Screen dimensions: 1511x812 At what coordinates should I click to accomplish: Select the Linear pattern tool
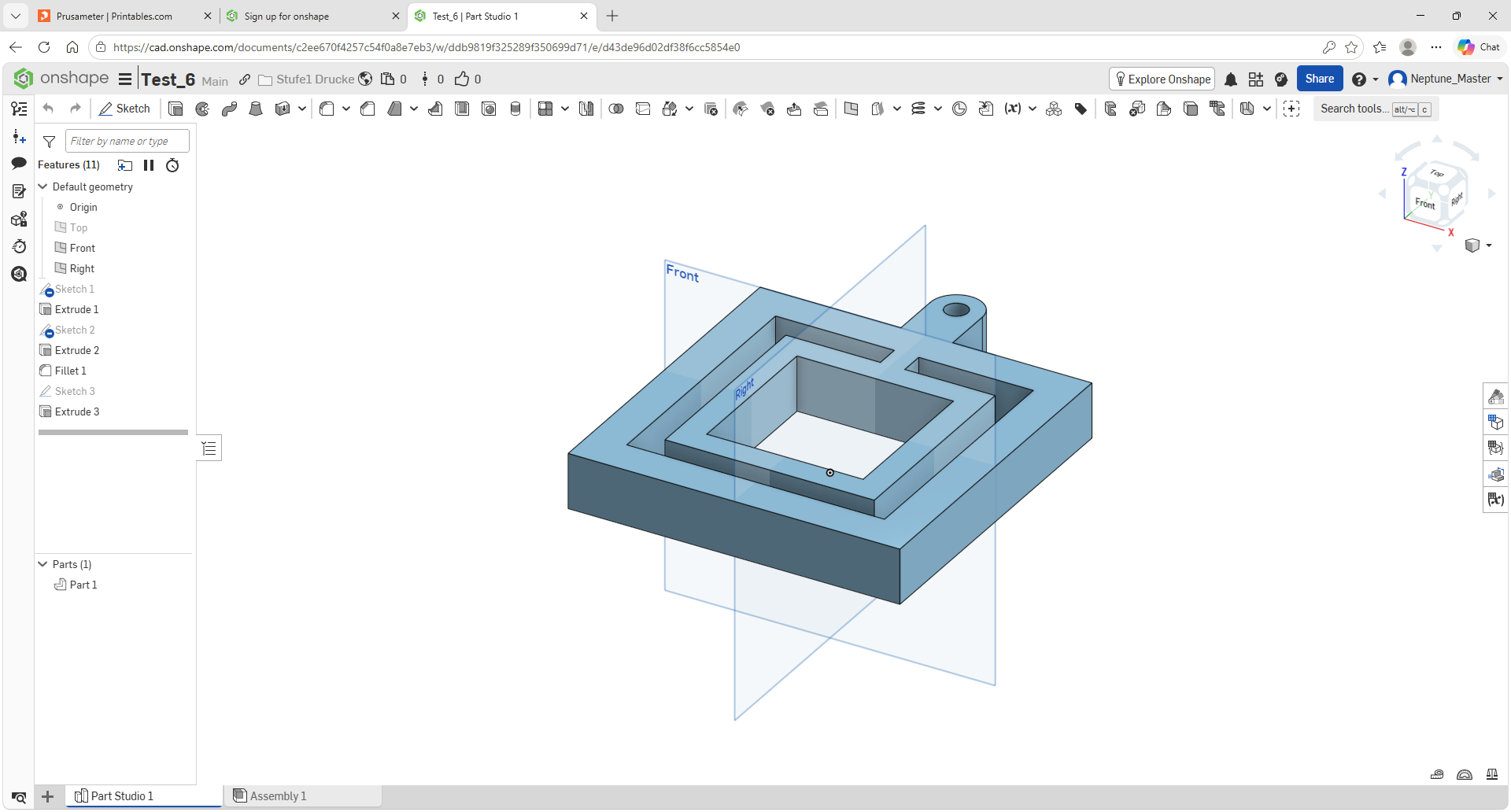(x=545, y=109)
